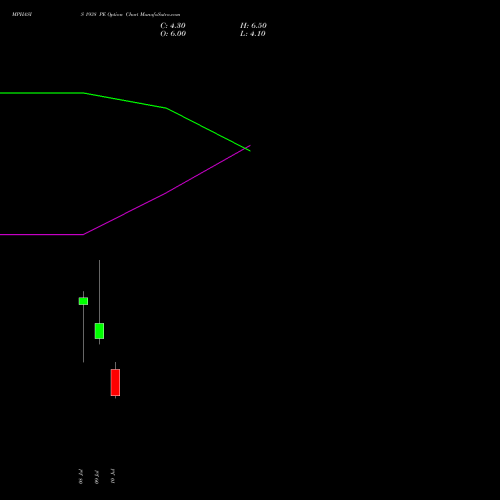This screenshot has height=500, width=500.
Task: Click the MPHASI symbol label
Action: (22, 15)
